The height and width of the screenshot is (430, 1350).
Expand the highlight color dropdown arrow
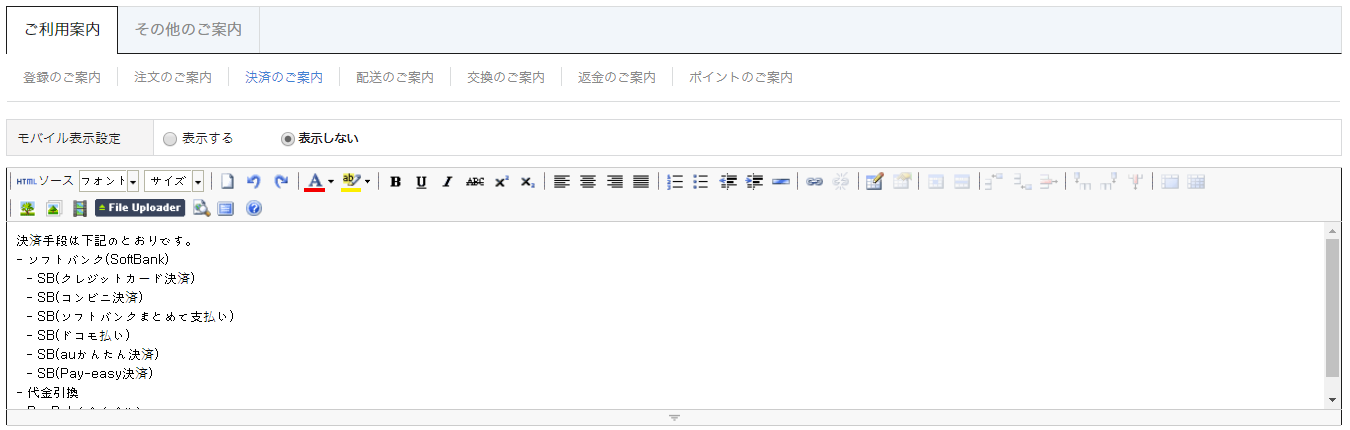tap(367, 182)
